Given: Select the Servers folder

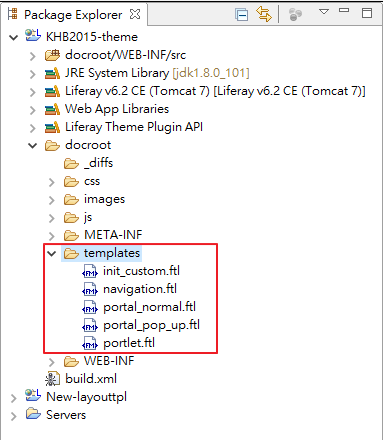Looking at the screenshot, I should (66, 415).
